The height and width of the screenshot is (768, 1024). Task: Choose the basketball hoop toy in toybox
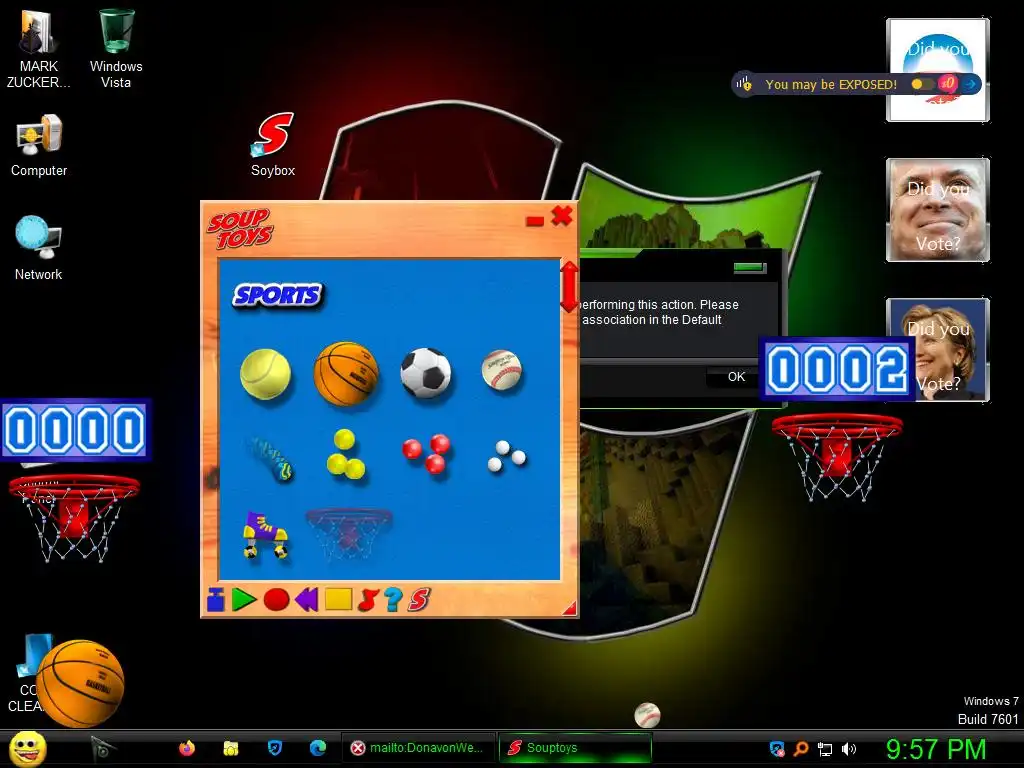[349, 535]
